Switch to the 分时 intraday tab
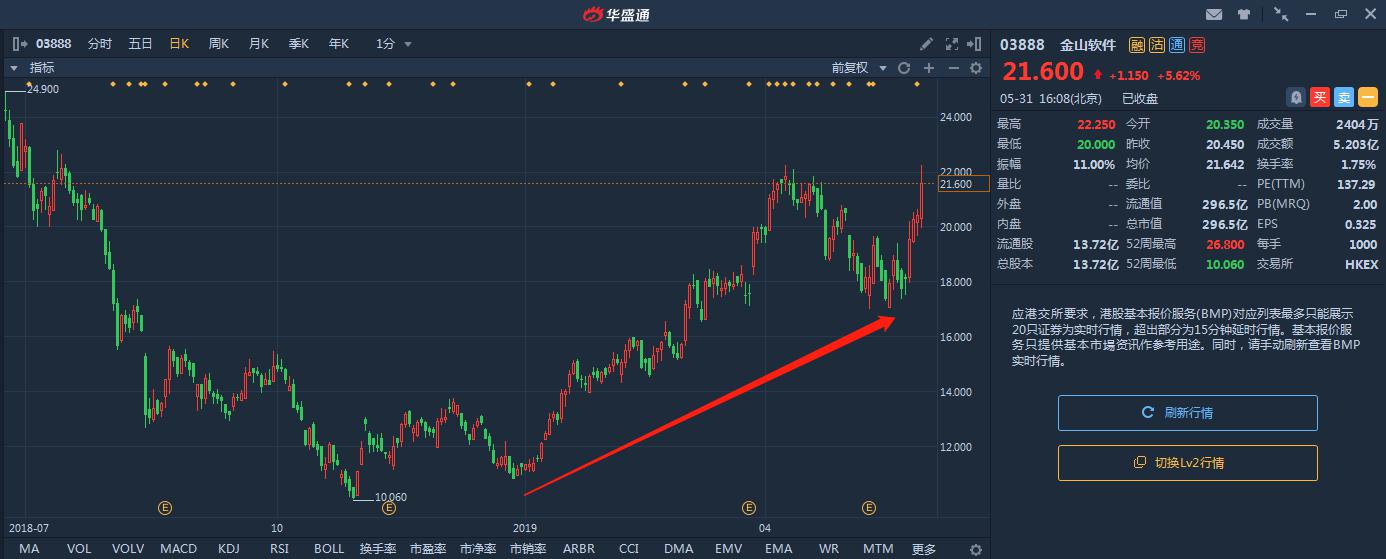The width and height of the screenshot is (1386, 559). [x=100, y=44]
